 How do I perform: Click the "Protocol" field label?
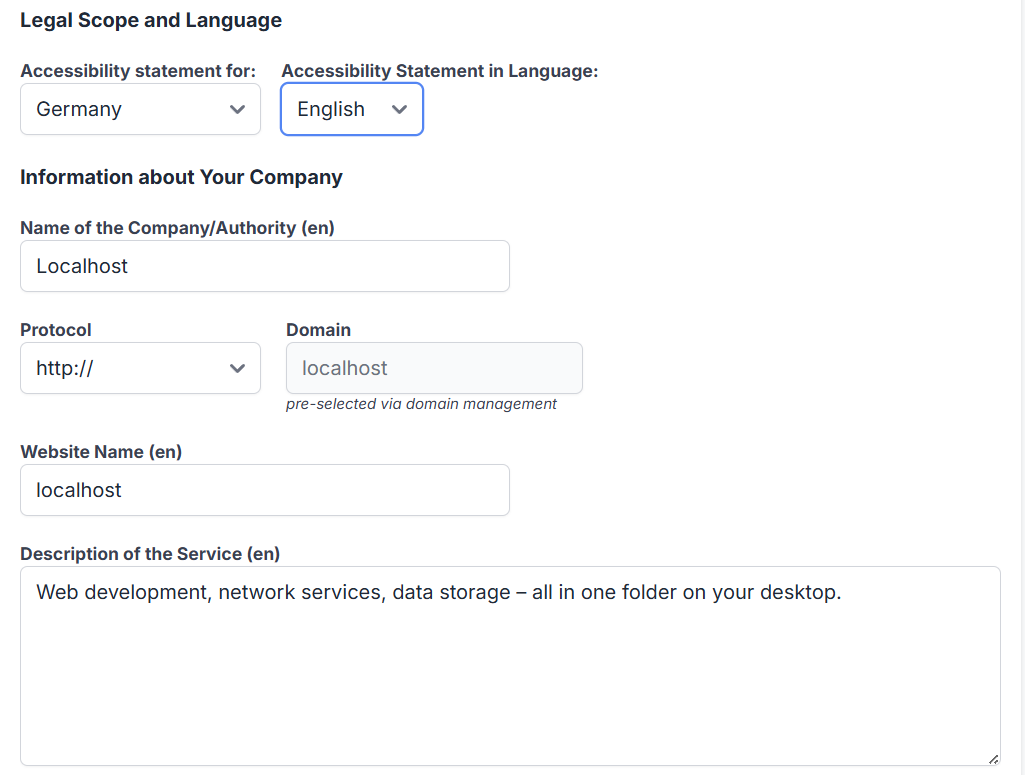coord(56,330)
